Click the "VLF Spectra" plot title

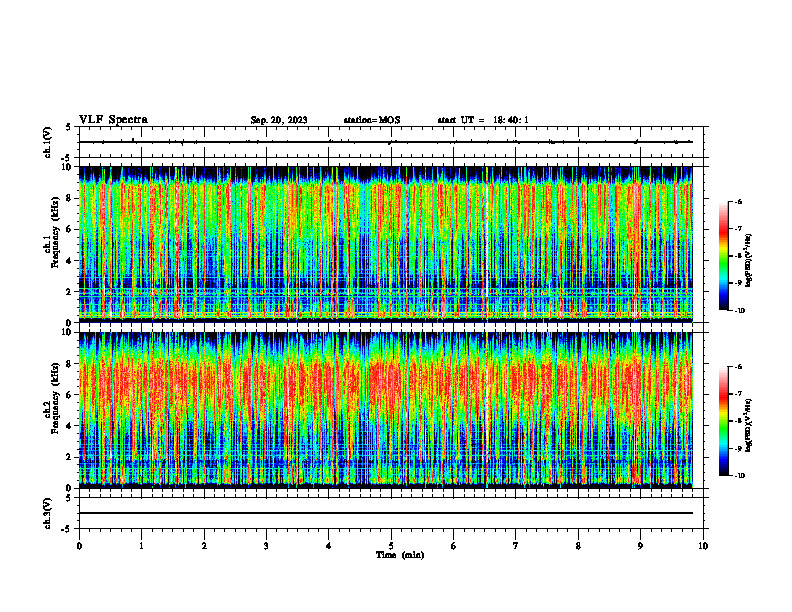(113, 120)
